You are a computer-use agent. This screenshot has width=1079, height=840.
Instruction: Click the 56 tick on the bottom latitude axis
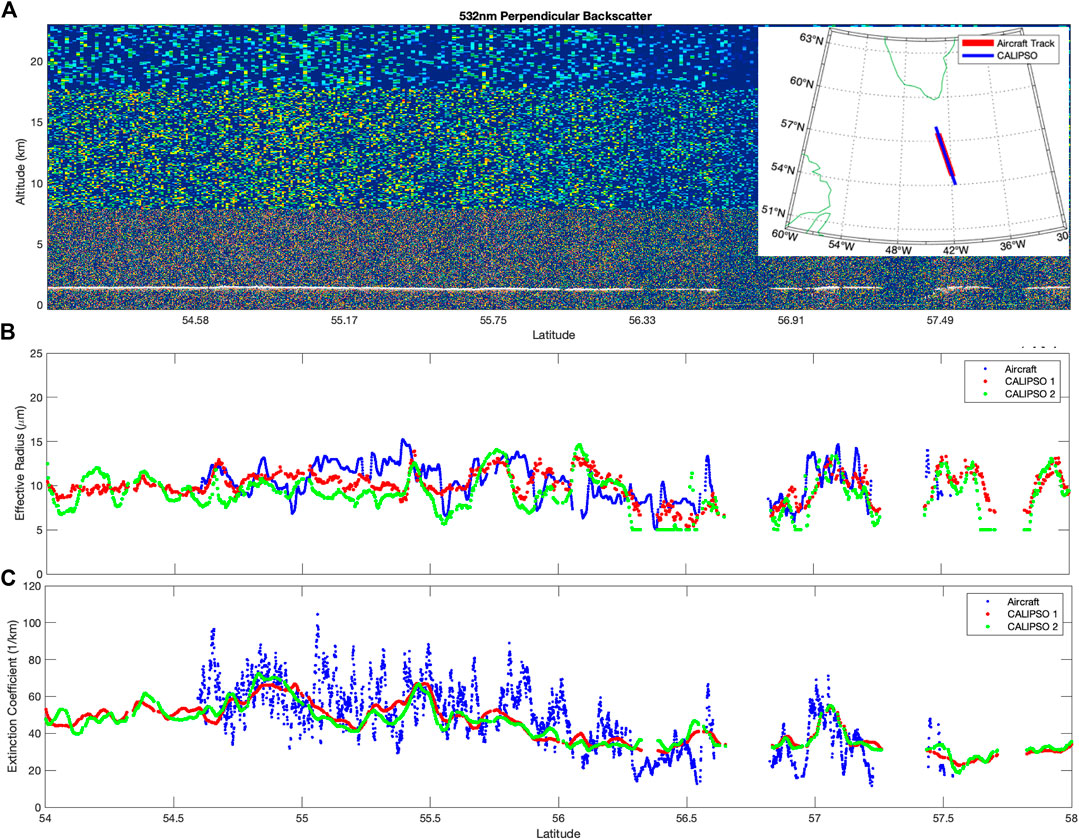pyautogui.click(x=558, y=819)
